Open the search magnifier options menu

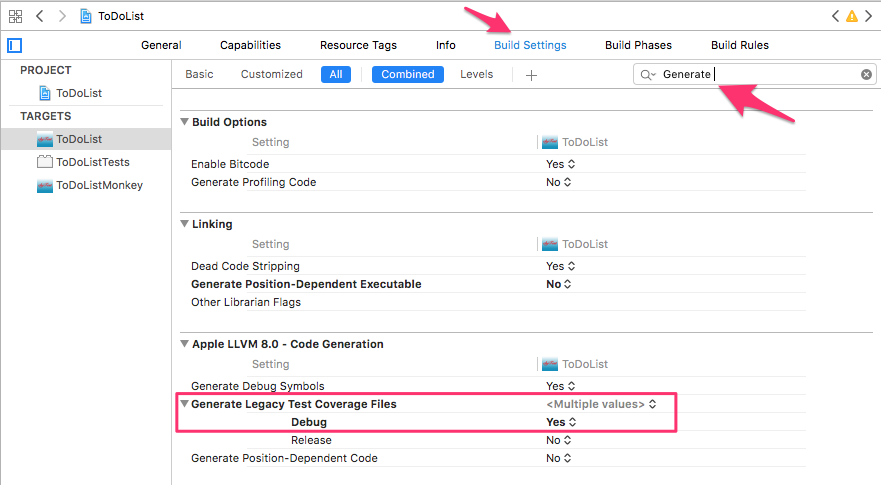coord(648,75)
